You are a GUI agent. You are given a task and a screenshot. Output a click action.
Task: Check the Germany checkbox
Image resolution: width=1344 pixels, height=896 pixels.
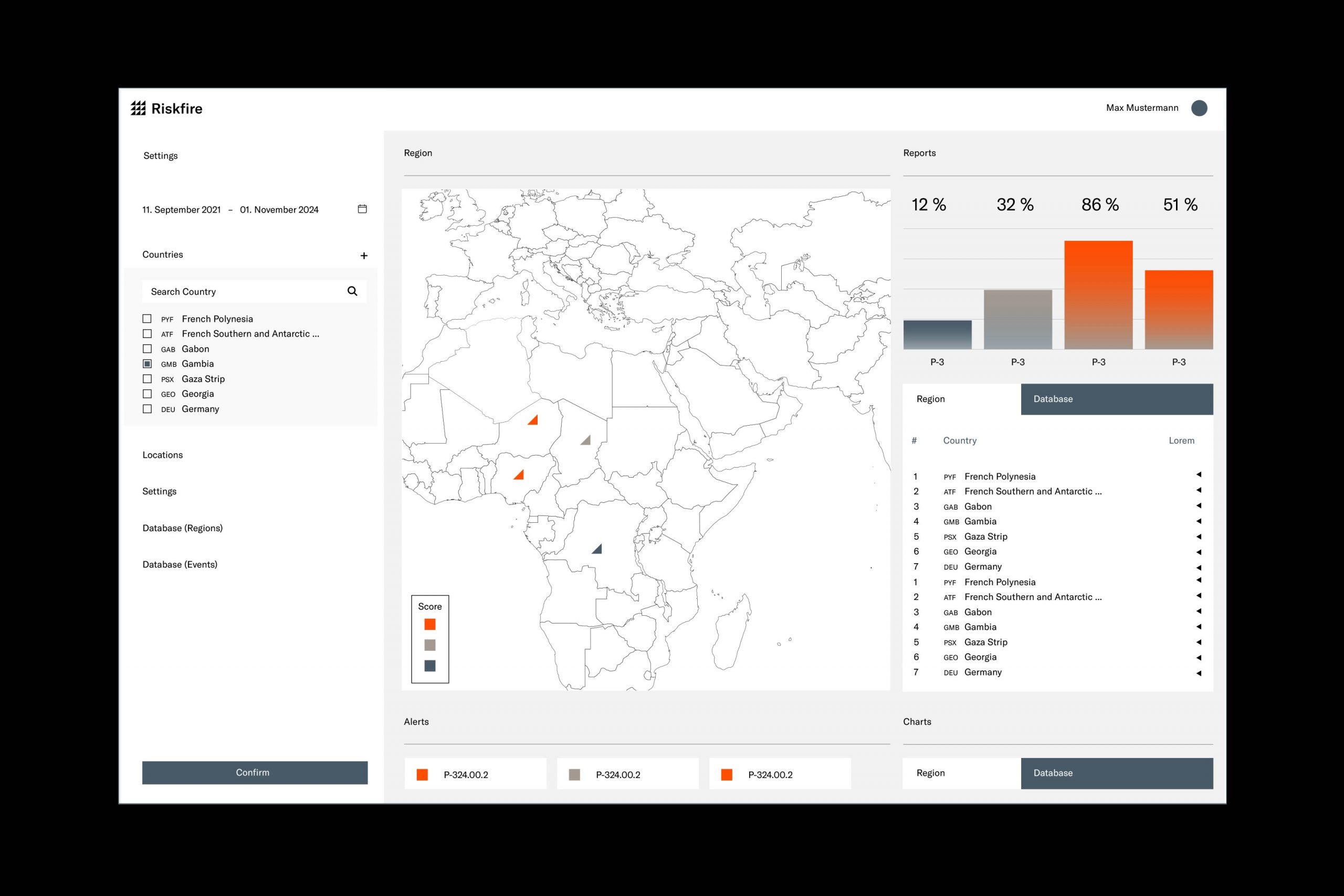point(148,409)
